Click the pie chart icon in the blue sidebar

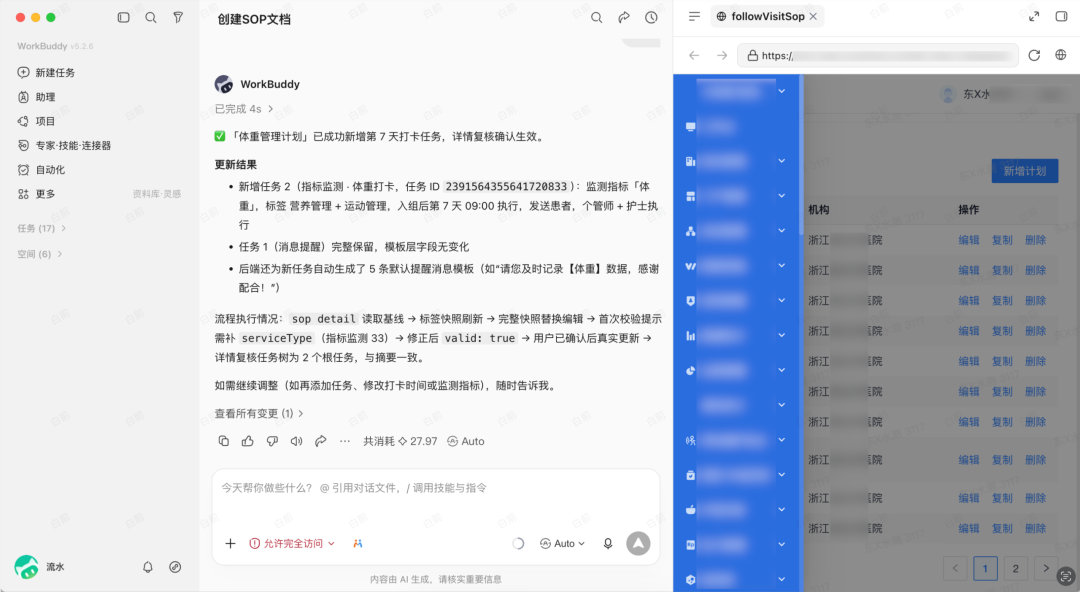pyautogui.click(x=690, y=371)
